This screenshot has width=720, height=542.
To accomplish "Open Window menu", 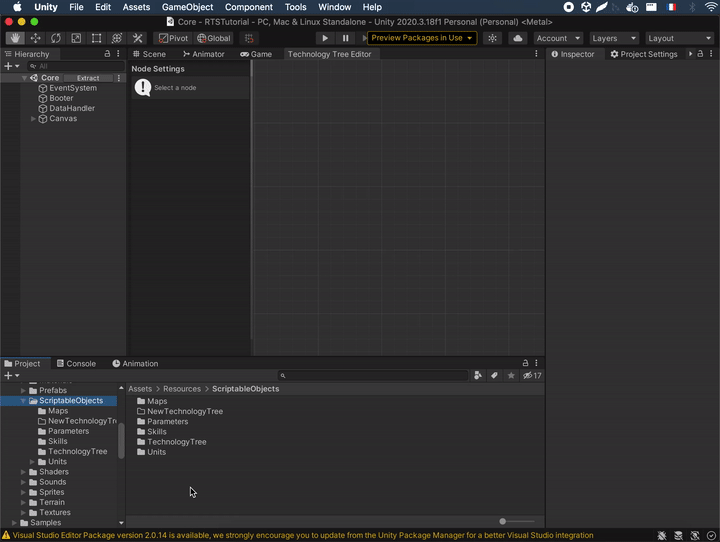I will coord(334,7).
